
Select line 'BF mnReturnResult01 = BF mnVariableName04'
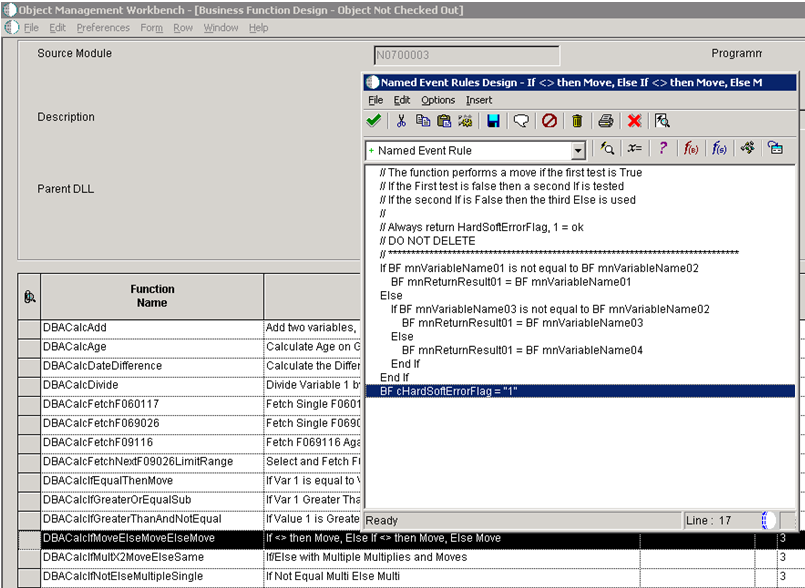tap(522, 350)
